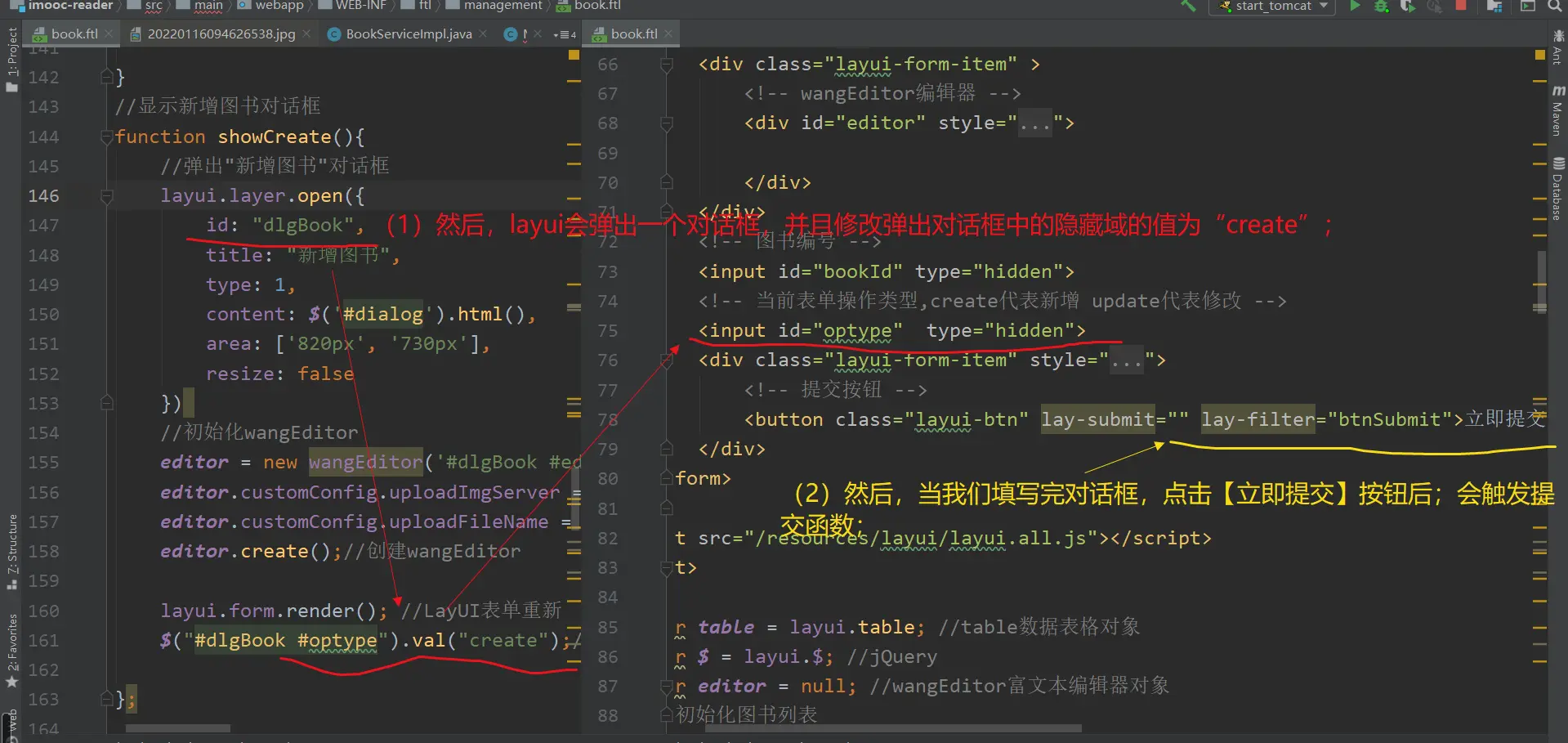The image size is (1568, 743).
Task: Click the '#dialog' selector text on line 150
Action: [382, 315]
